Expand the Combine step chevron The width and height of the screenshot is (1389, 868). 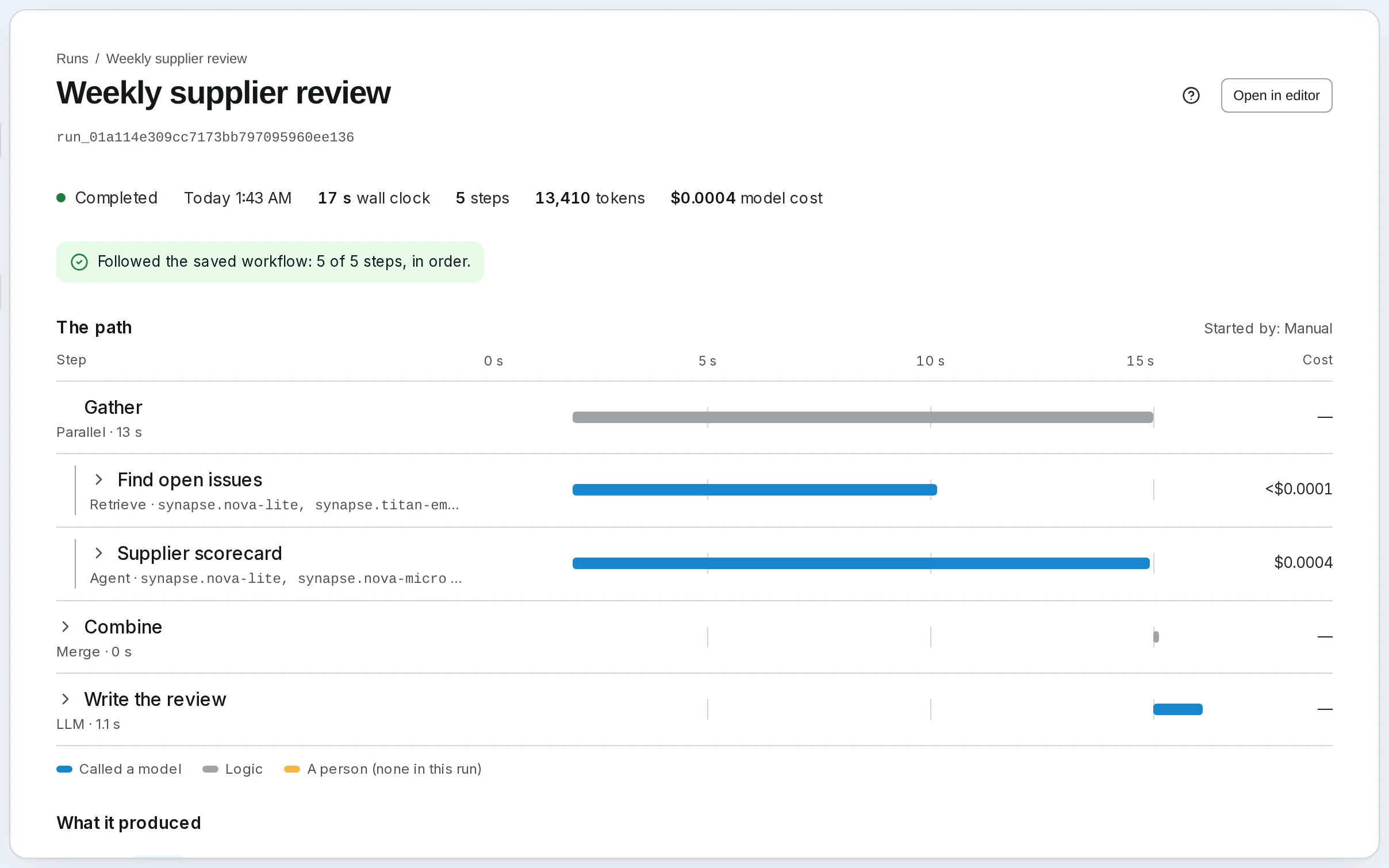[66, 627]
